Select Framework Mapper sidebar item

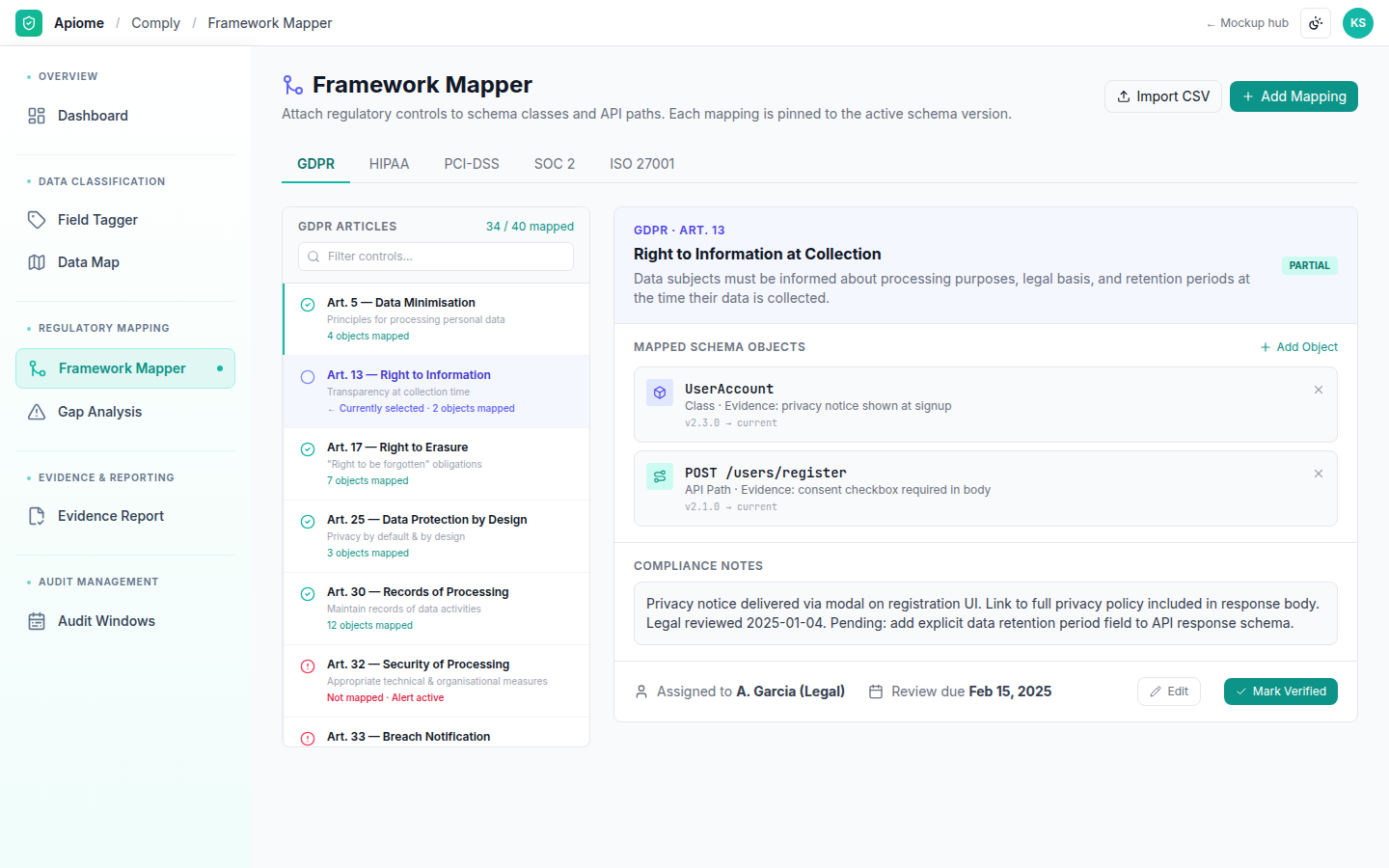pyautogui.click(x=125, y=368)
